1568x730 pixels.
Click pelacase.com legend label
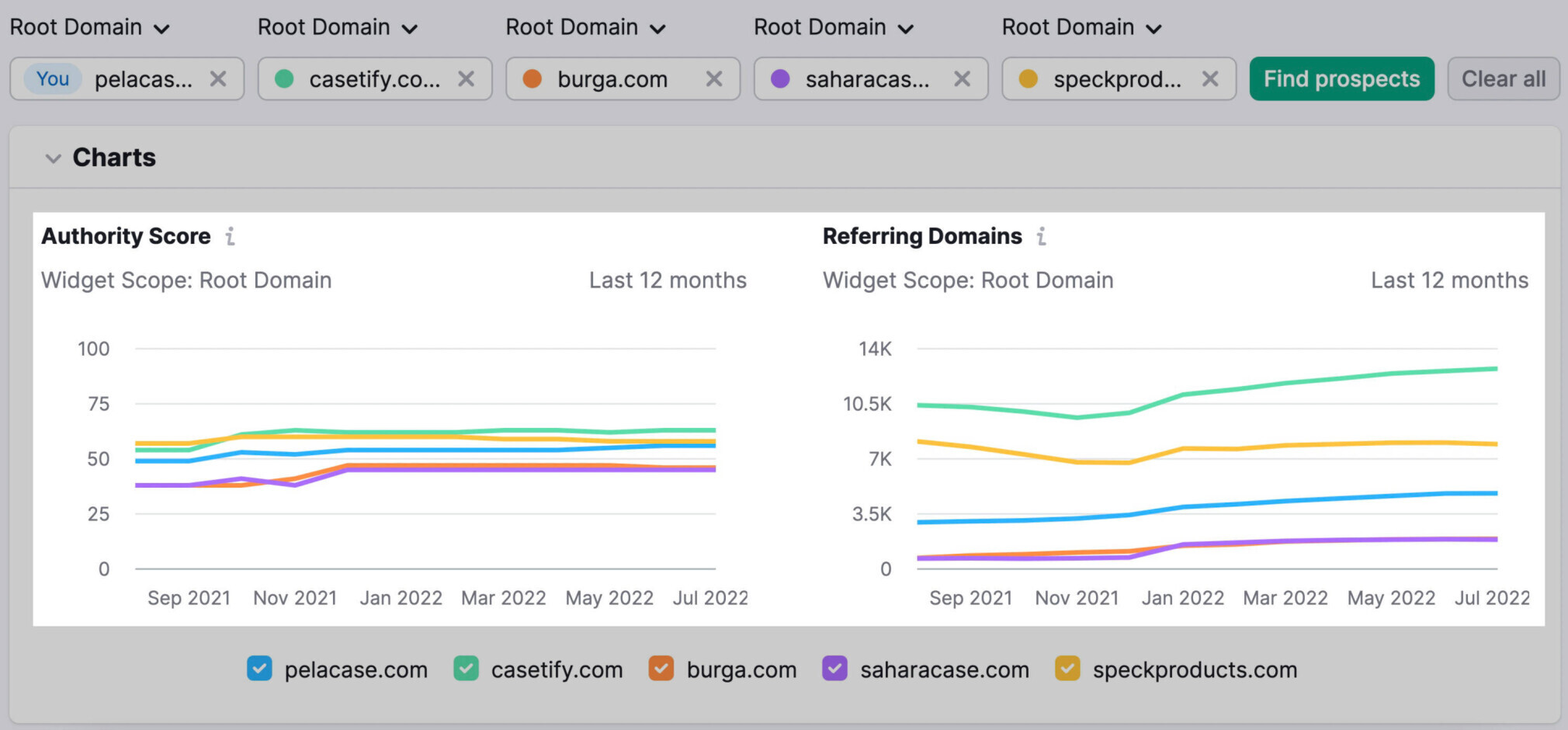click(x=356, y=669)
